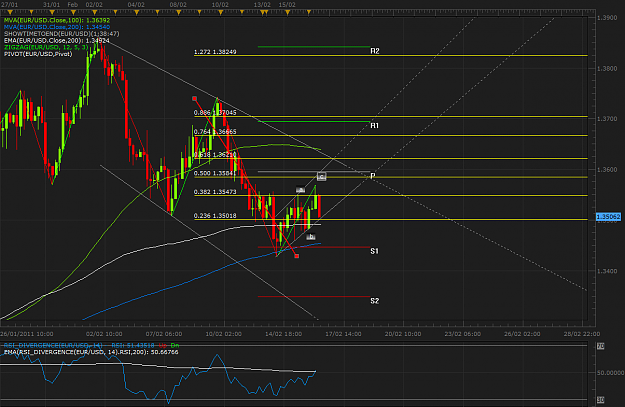Click the 27/01 date on top scale
Image resolution: width=625 pixels, height=407 pixels.
pos(9,5)
